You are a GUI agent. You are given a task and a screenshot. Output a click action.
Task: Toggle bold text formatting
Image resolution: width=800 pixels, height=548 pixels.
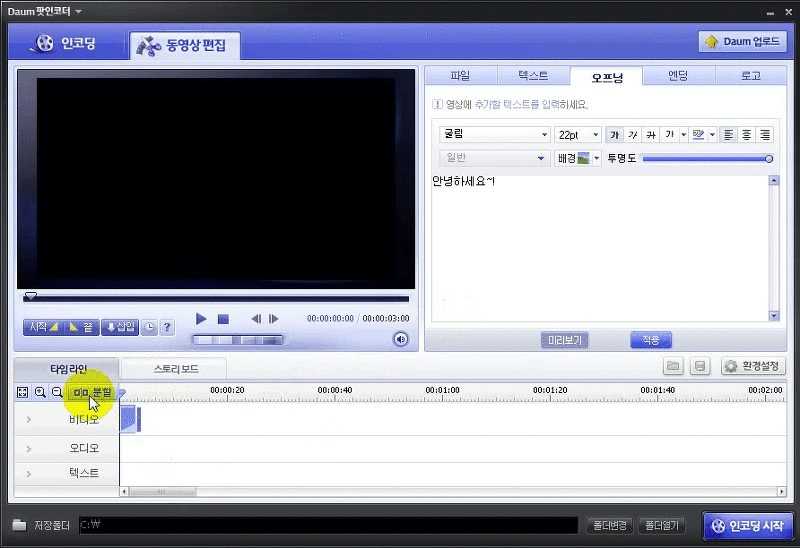(615, 135)
